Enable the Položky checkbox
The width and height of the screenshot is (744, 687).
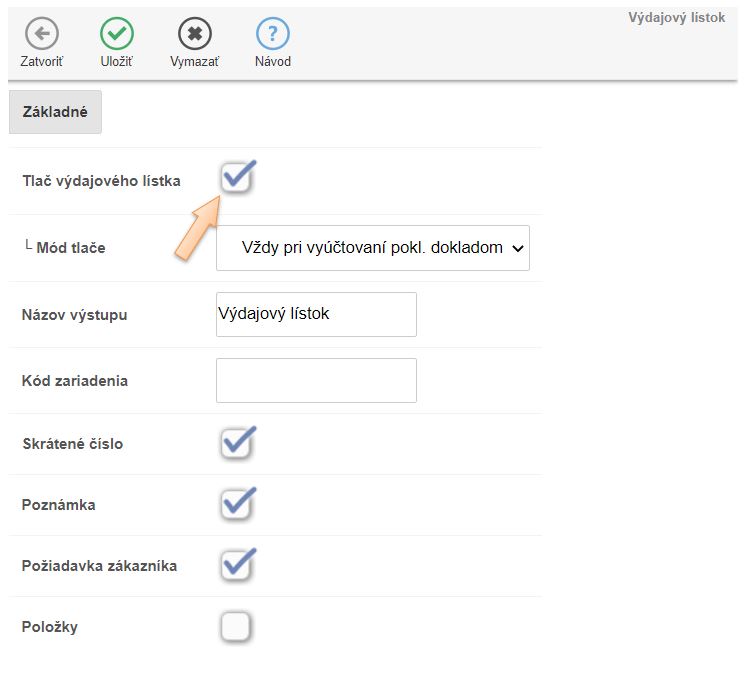(x=235, y=627)
